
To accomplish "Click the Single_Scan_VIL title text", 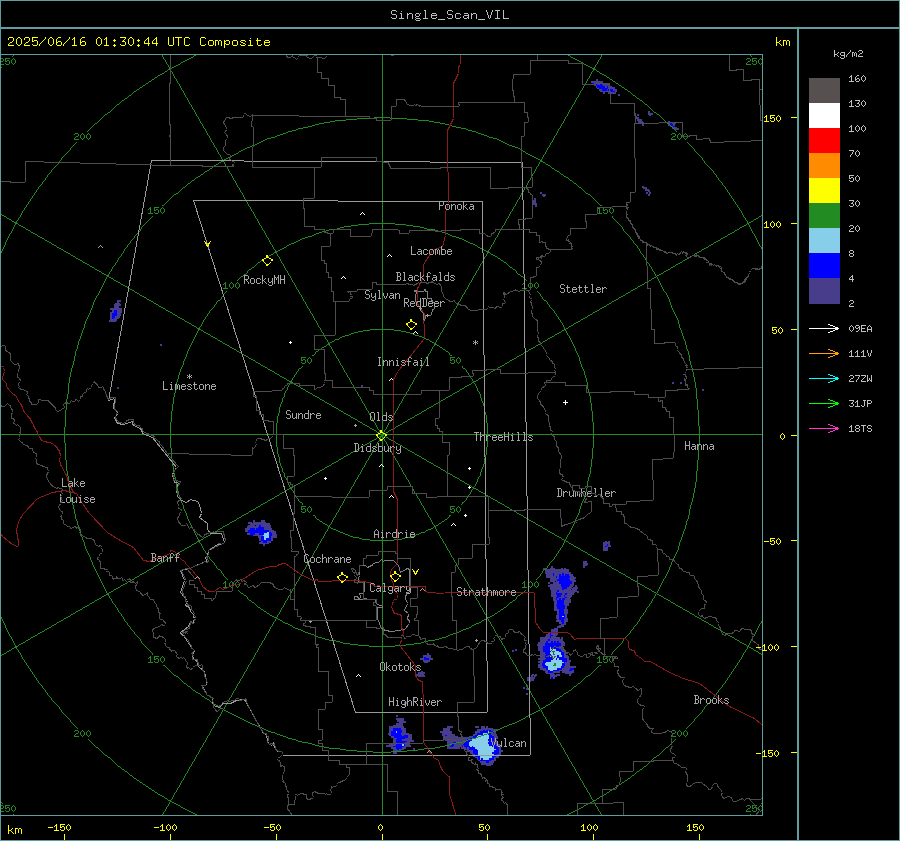I will pyautogui.click(x=449, y=15).
